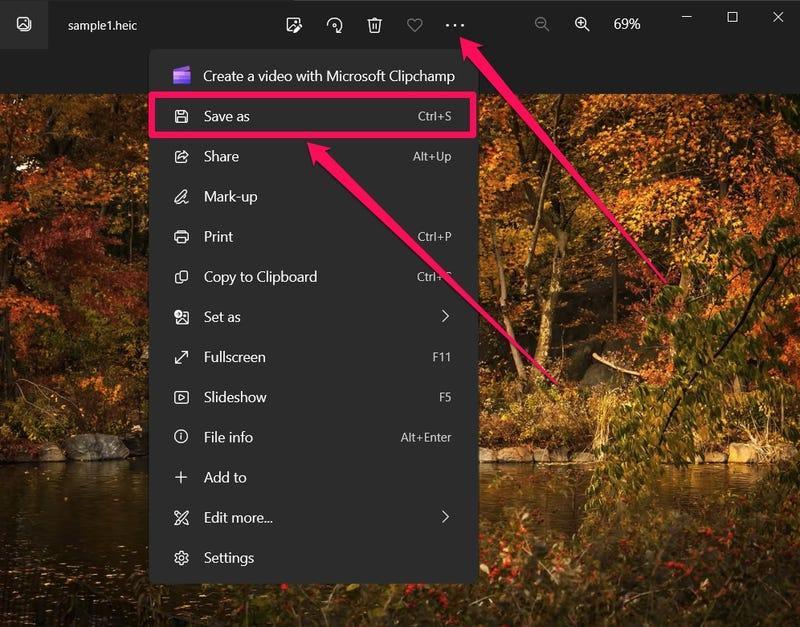Image resolution: width=800 pixels, height=627 pixels.
Task: Open the three-dot See more menu
Action: pyautogui.click(x=455, y=24)
